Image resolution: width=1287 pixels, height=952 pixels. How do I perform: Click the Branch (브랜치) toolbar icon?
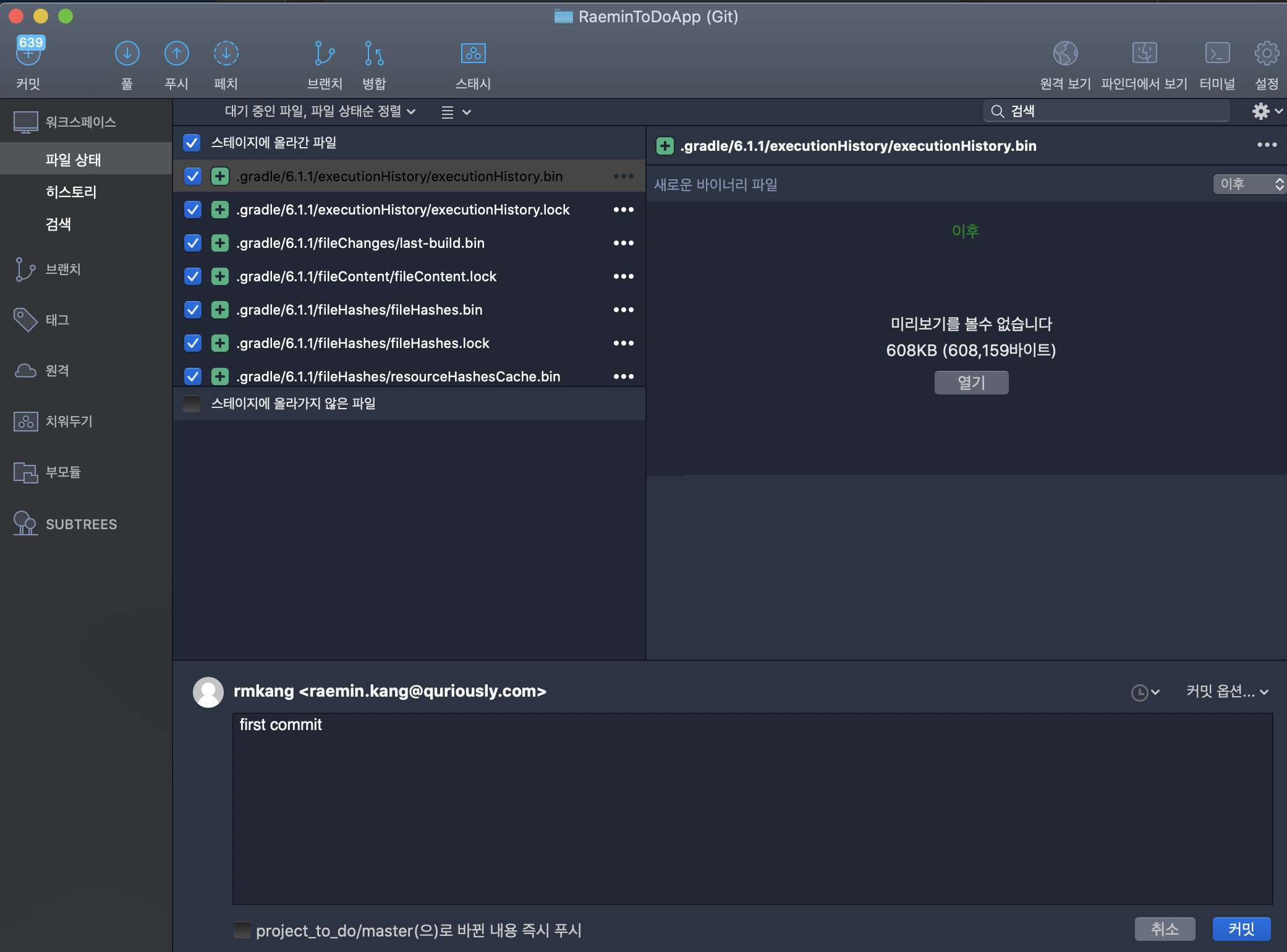(x=324, y=53)
